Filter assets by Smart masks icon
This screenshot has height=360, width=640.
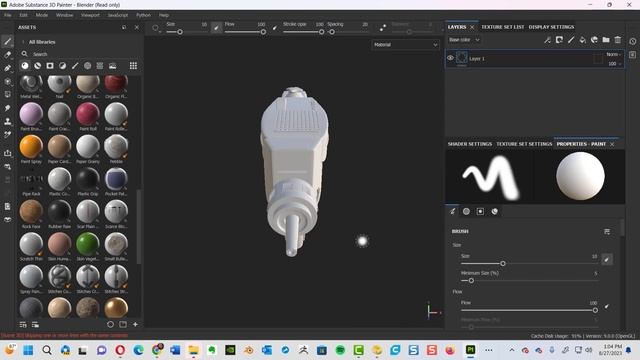pyautogui.click(x=50, y=66)
